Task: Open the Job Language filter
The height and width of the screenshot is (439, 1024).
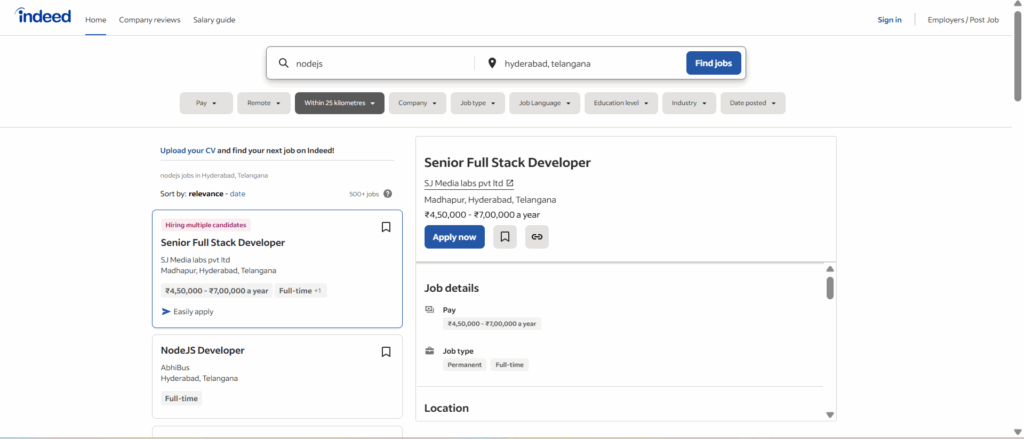Action: (545, 103)
